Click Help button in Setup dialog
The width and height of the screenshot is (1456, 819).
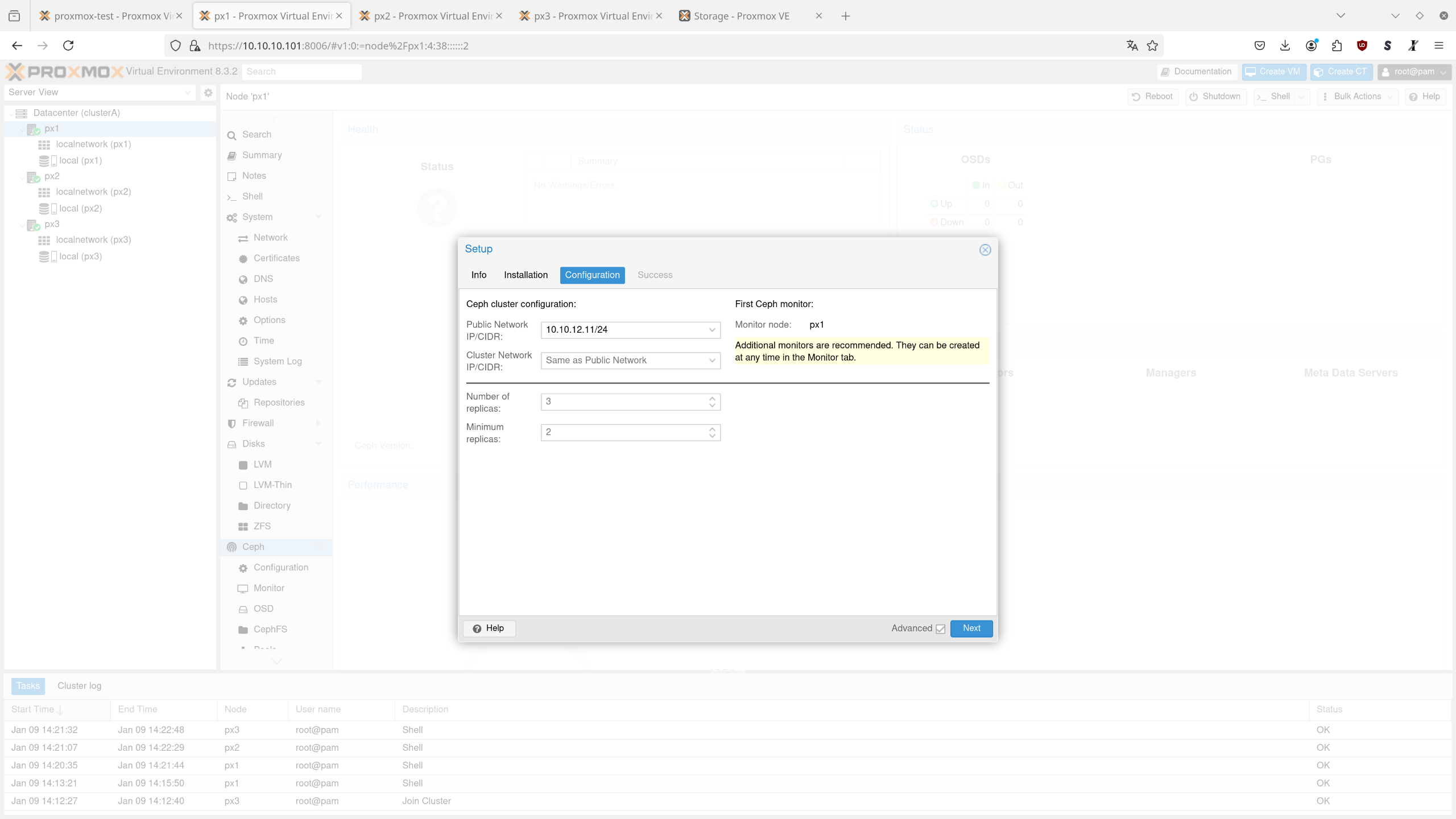click(489, 628)
